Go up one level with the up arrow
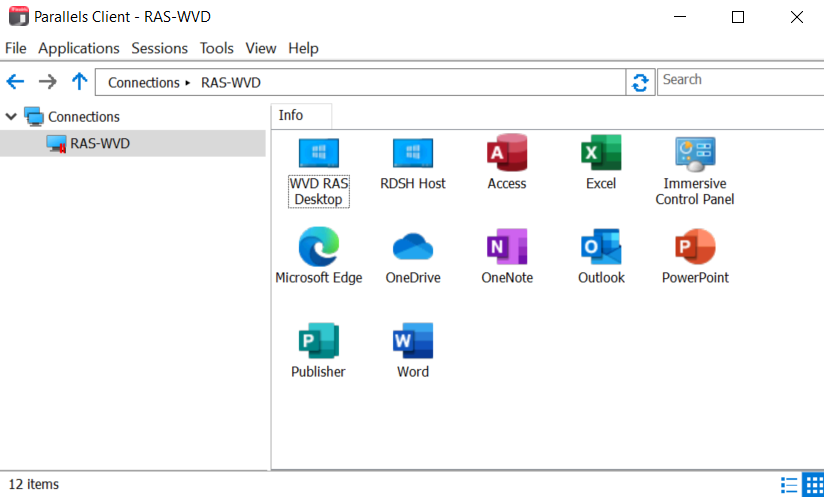 pos(79,82)
